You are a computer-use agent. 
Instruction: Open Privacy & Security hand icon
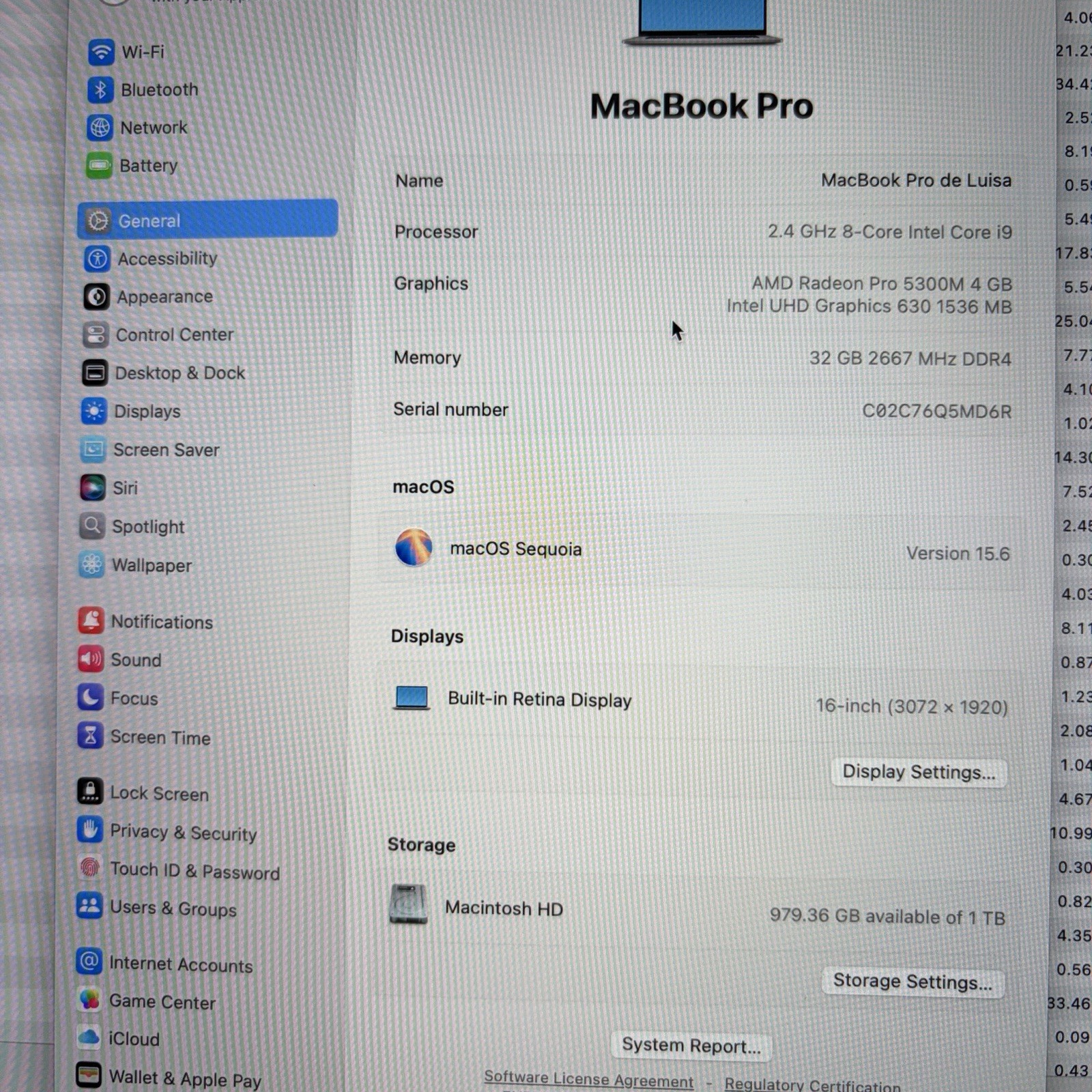[89, 830]
